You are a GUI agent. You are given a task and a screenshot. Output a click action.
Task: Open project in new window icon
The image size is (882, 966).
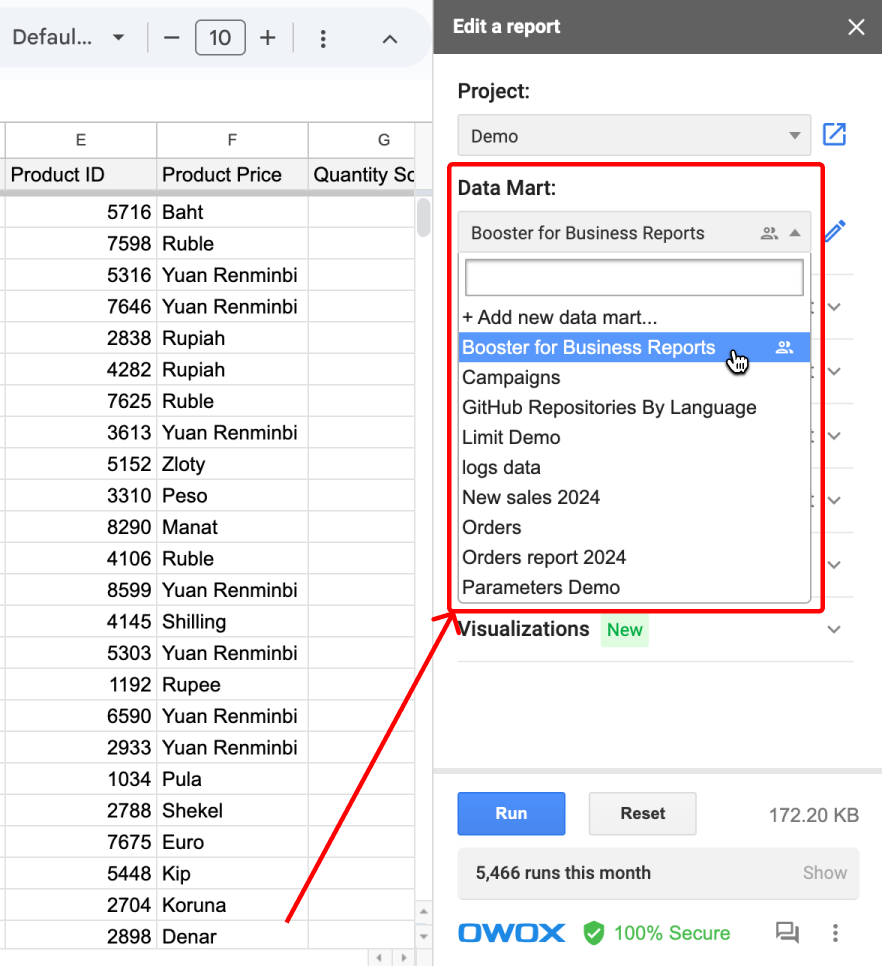pos(835,134)
